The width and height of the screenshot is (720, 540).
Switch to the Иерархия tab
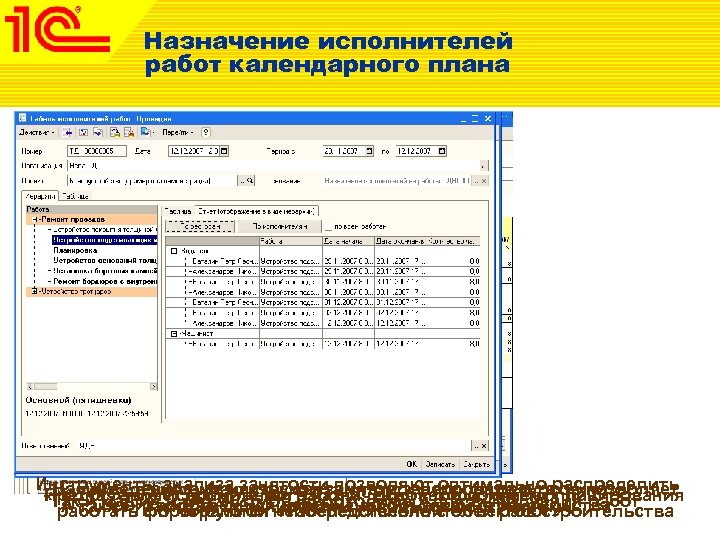coord(40,196)
